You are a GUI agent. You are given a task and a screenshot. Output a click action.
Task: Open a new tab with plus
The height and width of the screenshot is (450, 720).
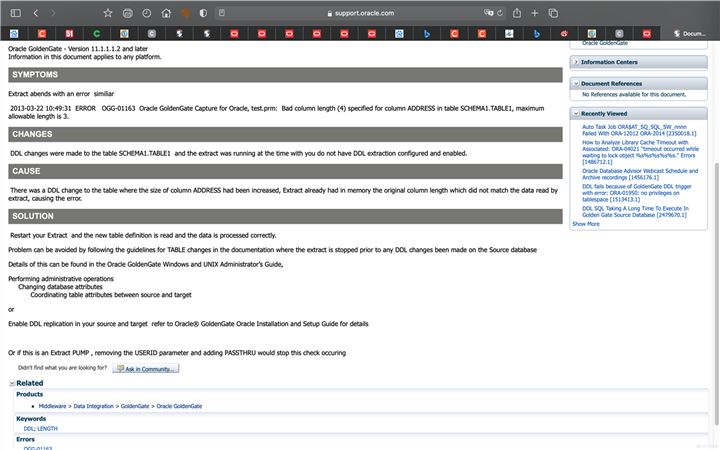(534, 13)
